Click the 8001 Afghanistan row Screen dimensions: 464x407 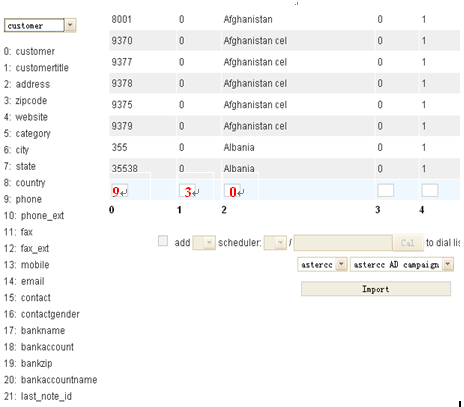[284, 19]
